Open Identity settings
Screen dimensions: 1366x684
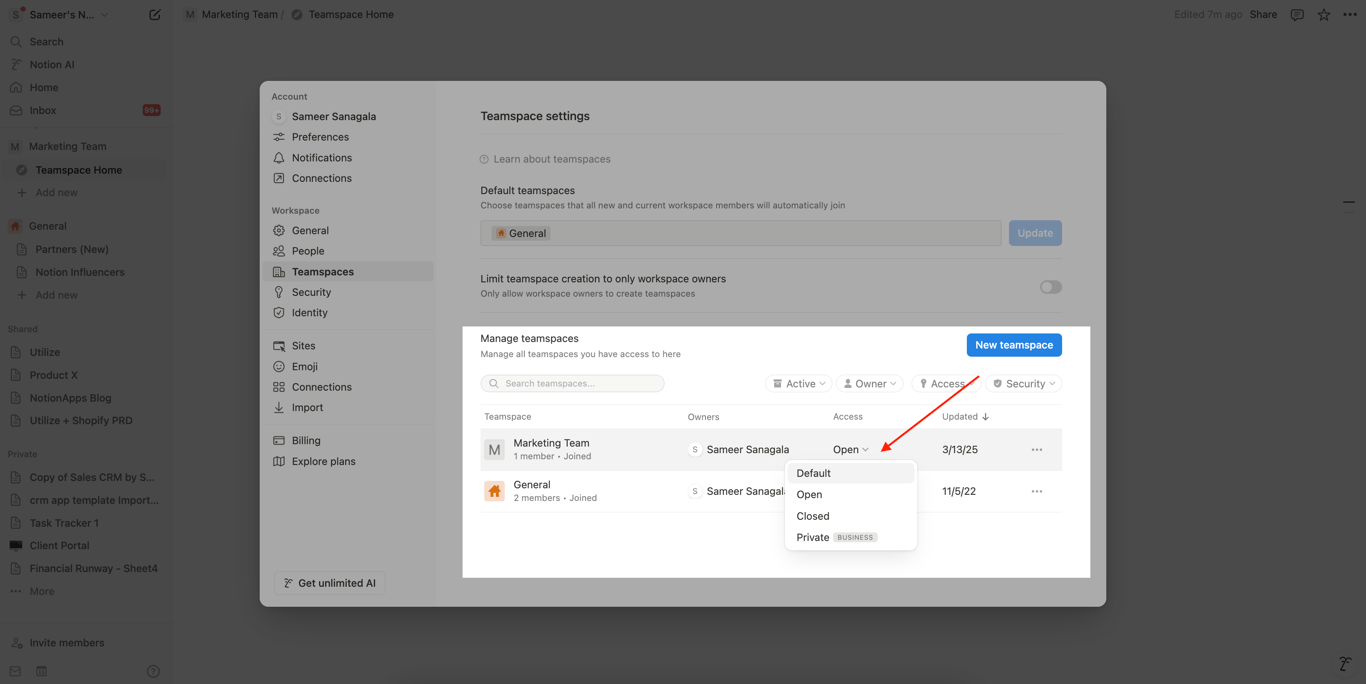(x=350, y=313)
